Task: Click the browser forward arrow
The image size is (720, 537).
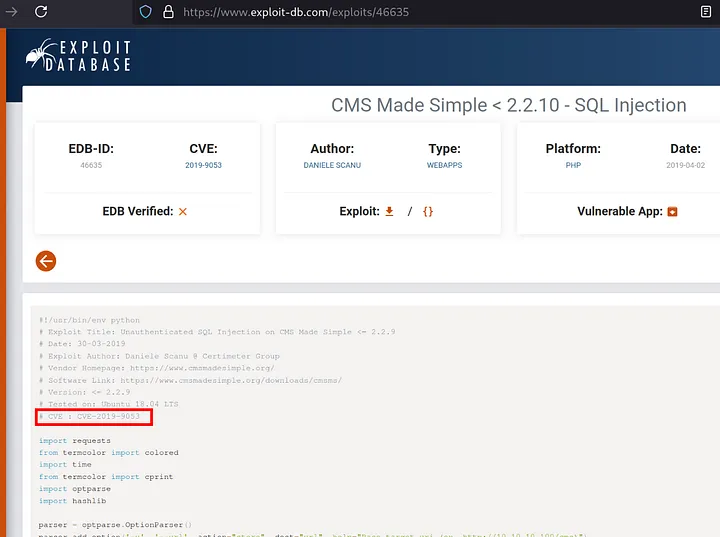Action: pos(11,11)
